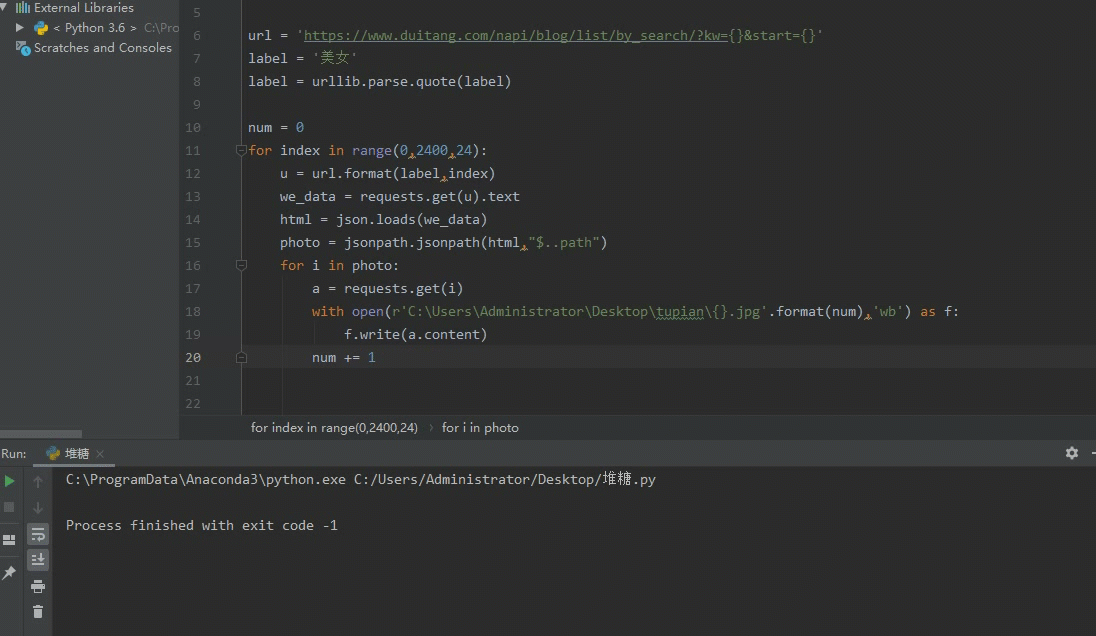This screenshot has height=636, width=1096.
Task: Toggle scroll to end of output
Action: click(x=38, y=560)
